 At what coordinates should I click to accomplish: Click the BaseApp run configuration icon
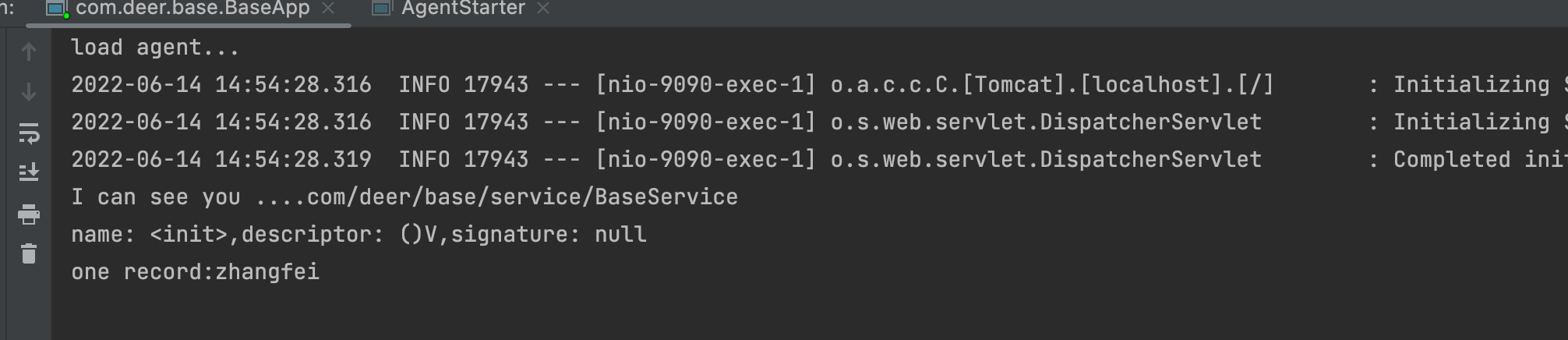[57, 9]
